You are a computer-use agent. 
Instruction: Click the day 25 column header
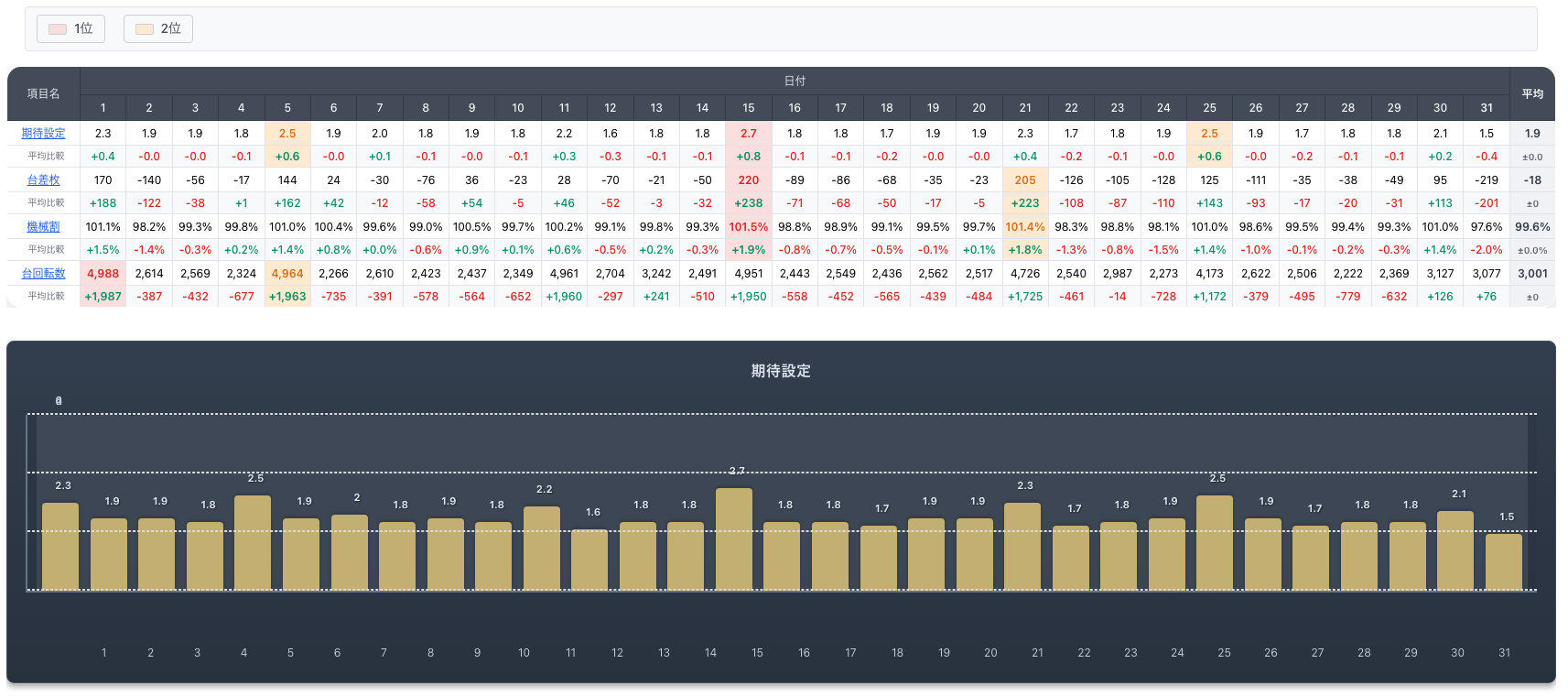click(x=1209, y=108)
